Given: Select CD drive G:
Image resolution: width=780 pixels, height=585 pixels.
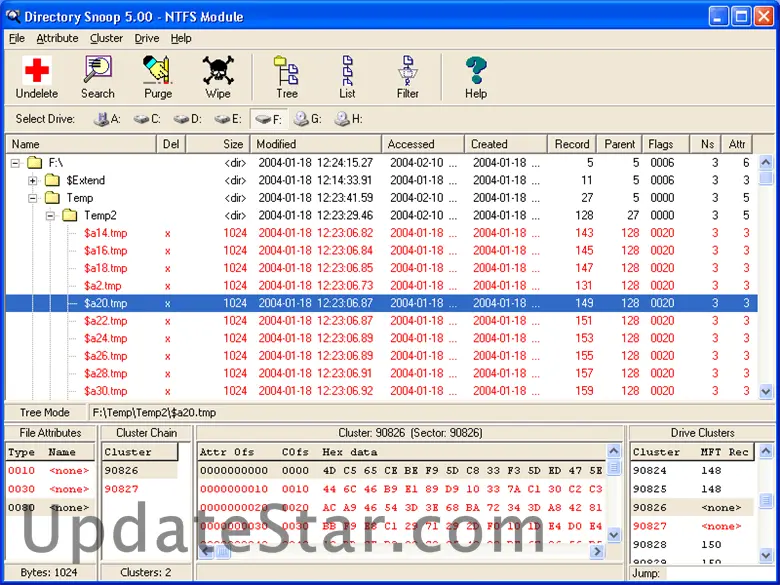Looking at the screenshot, I should 307,119.
